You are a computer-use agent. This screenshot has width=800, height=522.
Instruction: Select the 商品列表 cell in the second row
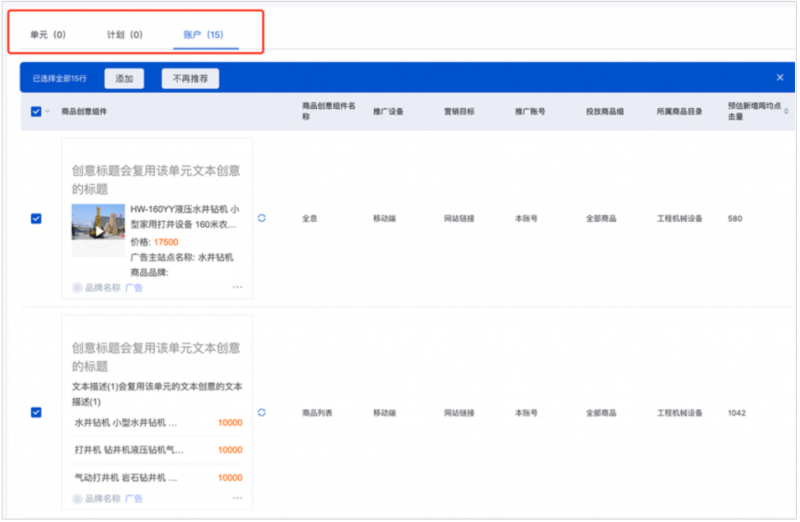317,412
